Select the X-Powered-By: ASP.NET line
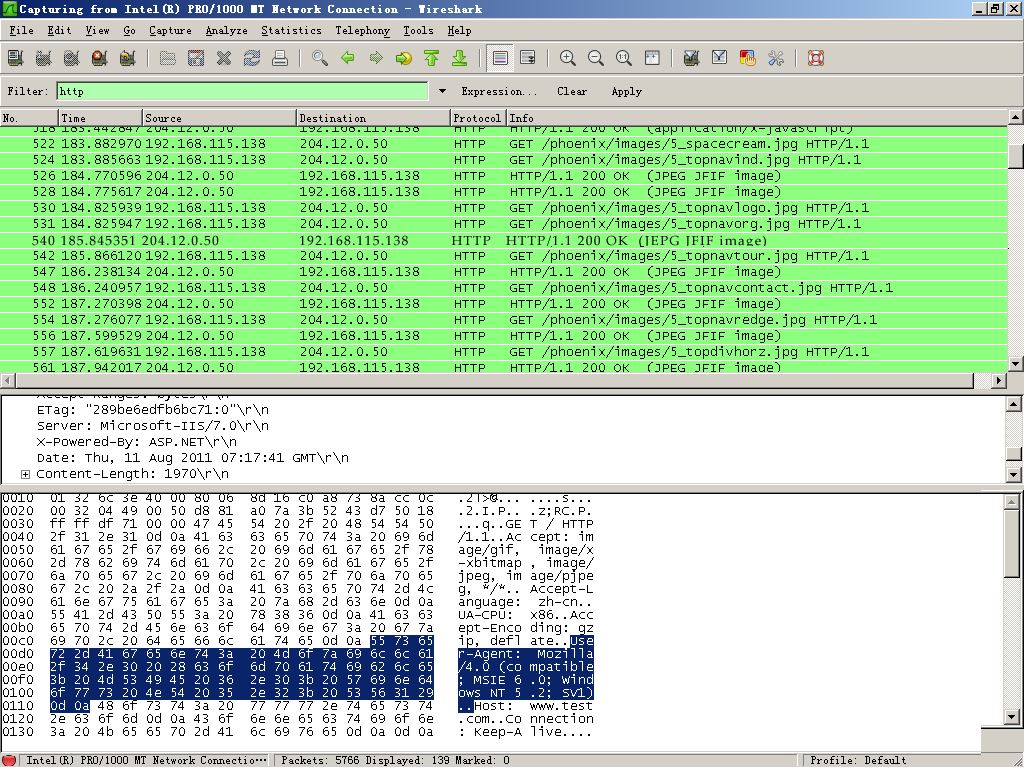 pyautogui.click(x=136, y=442)
